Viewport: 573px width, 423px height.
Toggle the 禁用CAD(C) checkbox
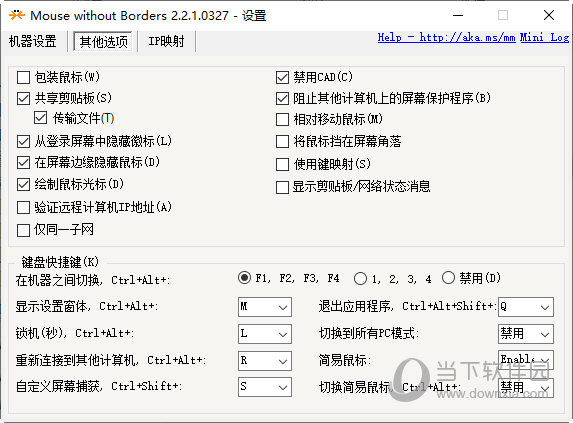(x=282, y=77)
